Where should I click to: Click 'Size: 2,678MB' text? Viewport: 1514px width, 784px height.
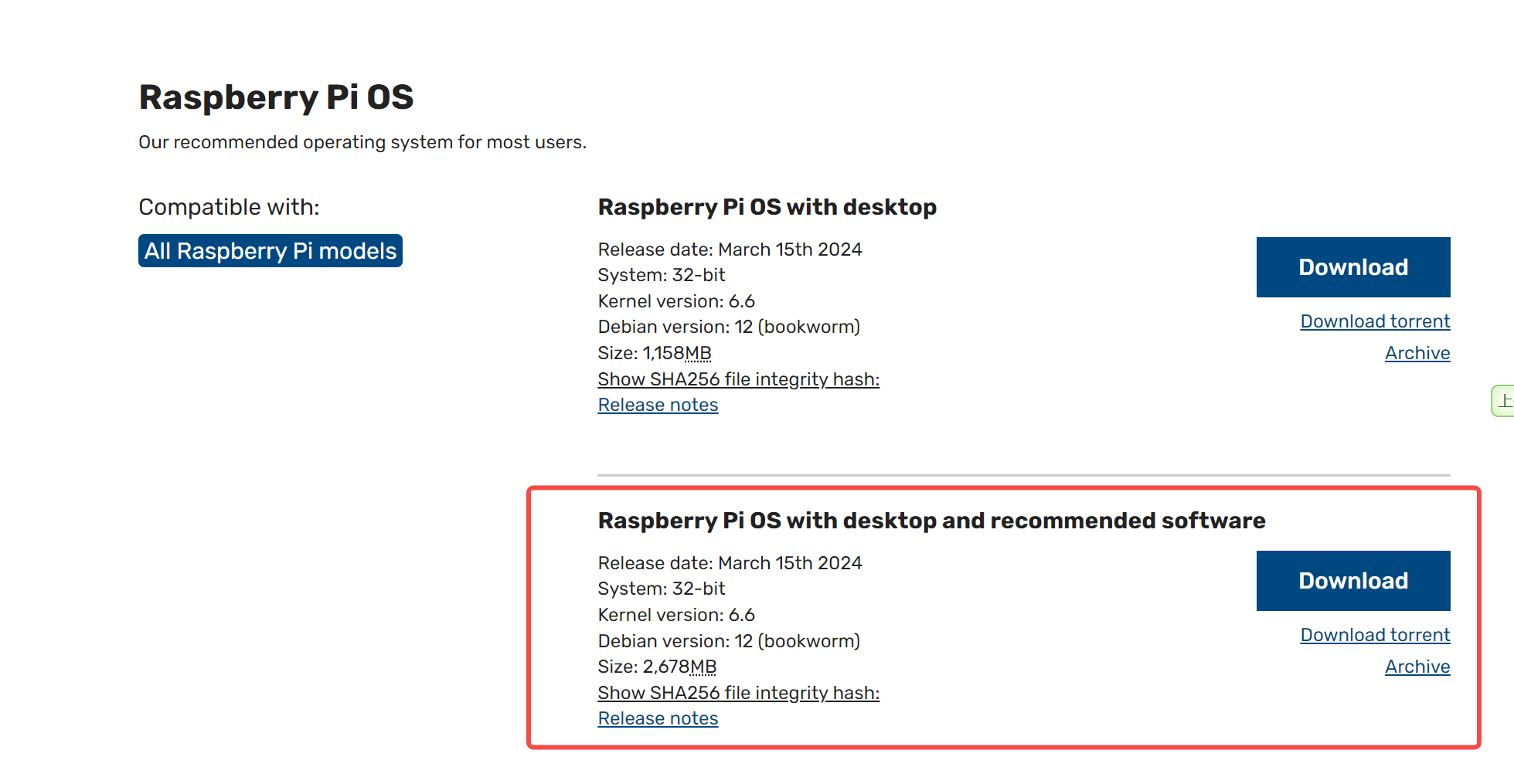[657, 667]
